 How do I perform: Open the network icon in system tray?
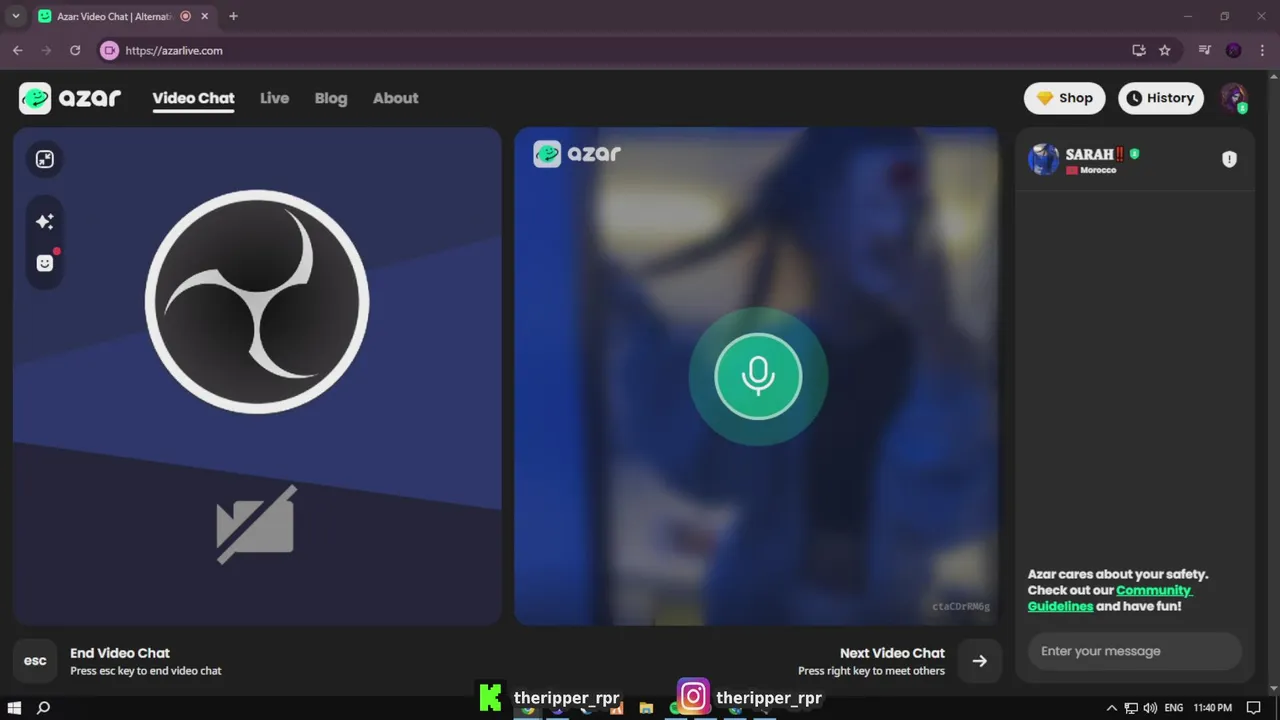click(1131, 708)
